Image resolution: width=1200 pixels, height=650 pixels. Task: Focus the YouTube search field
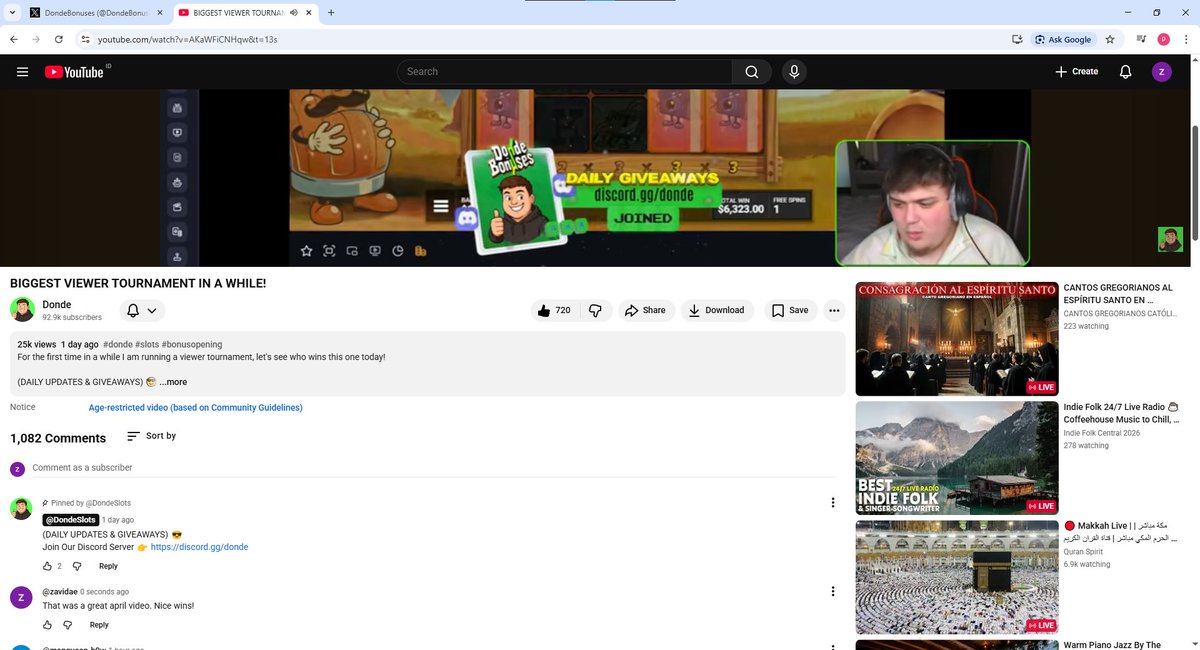(x=565, y=72)
